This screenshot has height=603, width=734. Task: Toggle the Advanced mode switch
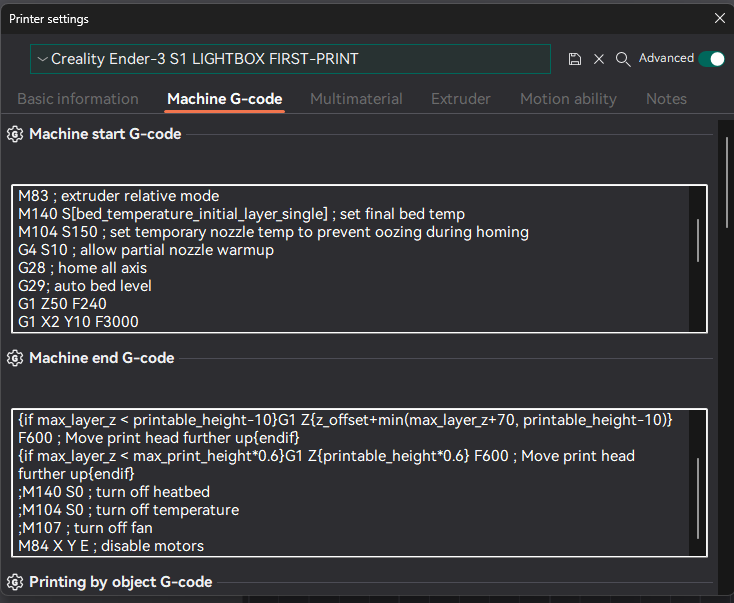pos(711,59)
